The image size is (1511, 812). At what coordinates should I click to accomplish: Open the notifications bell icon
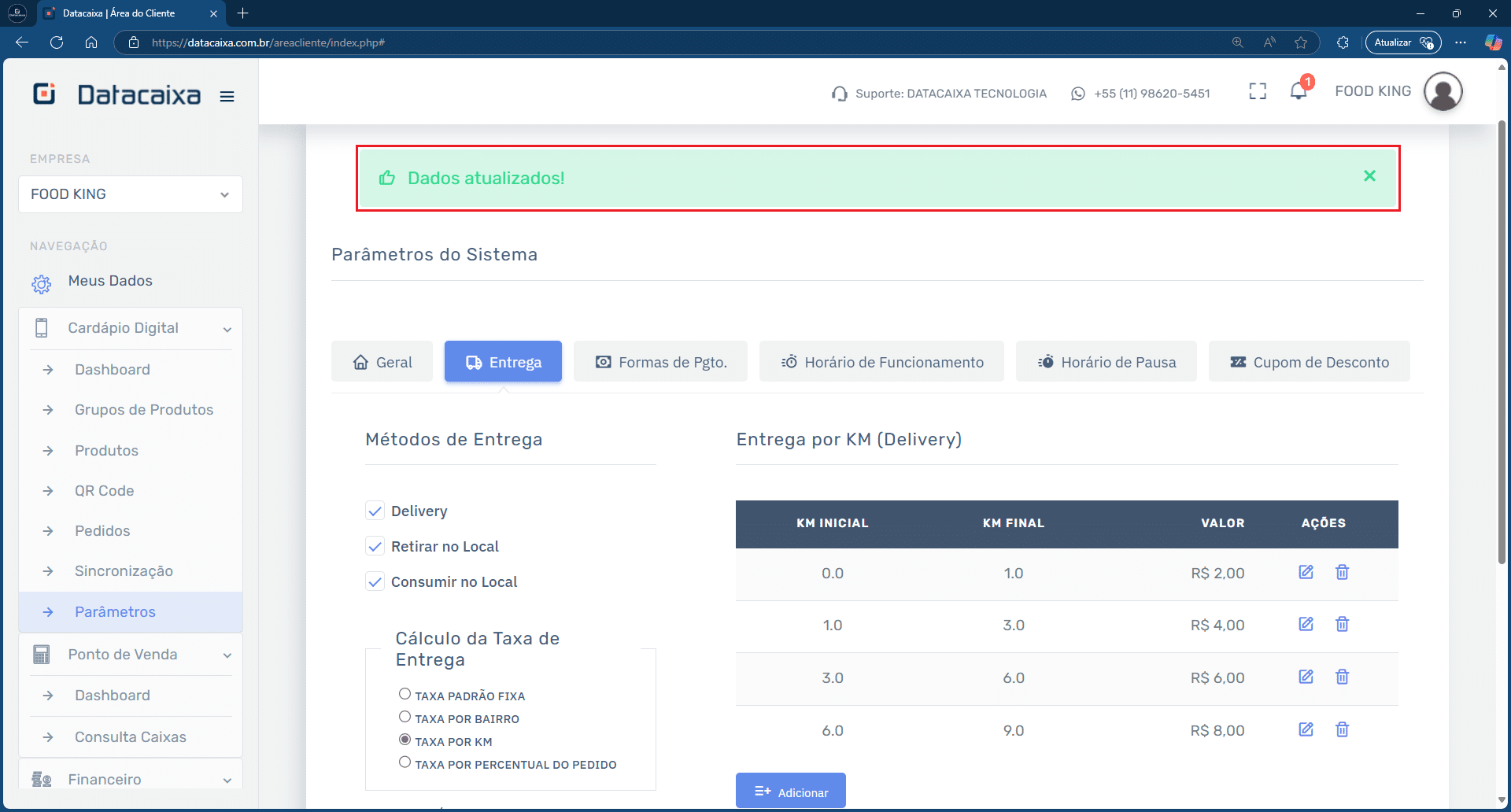point(1299,92)
